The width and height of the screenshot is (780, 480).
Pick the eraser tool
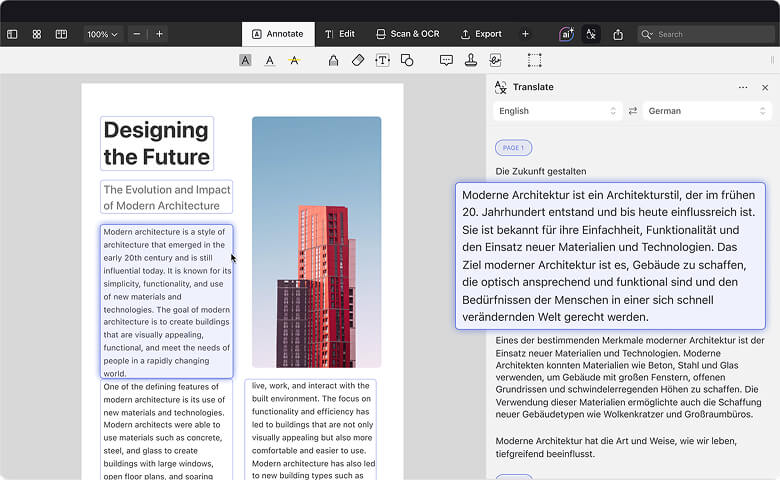coord(358,60)
